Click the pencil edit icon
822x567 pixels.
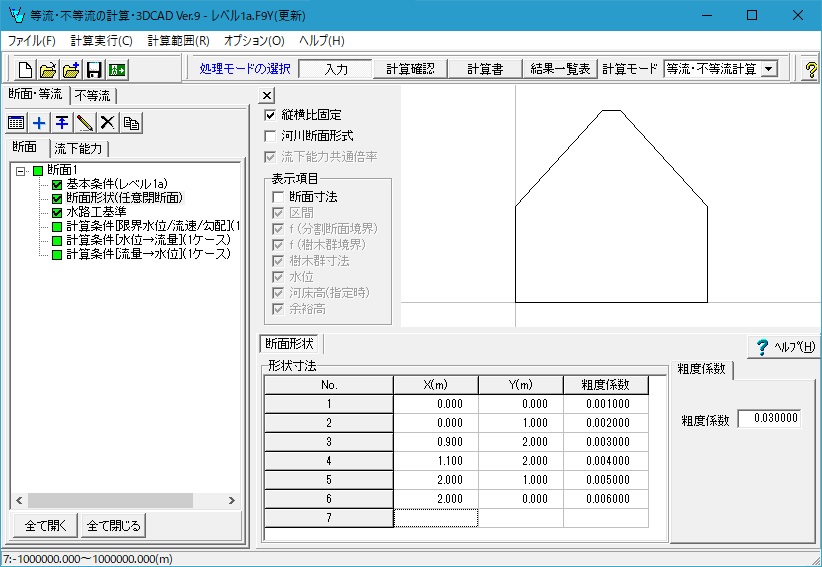click(x=85, y=123)
